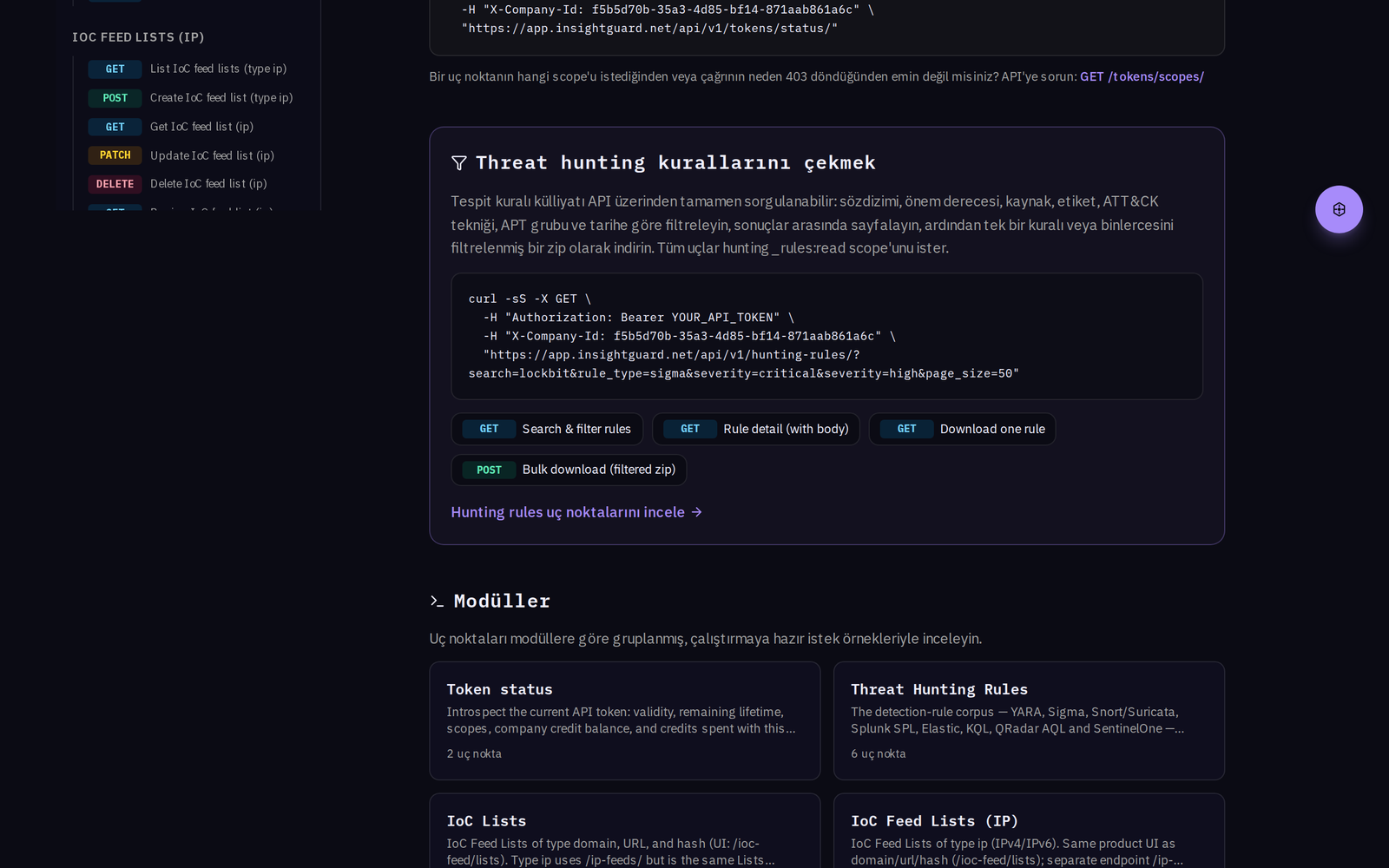
Task: Click the PATCH method badge in sidebar
Action: click(115, 155)
